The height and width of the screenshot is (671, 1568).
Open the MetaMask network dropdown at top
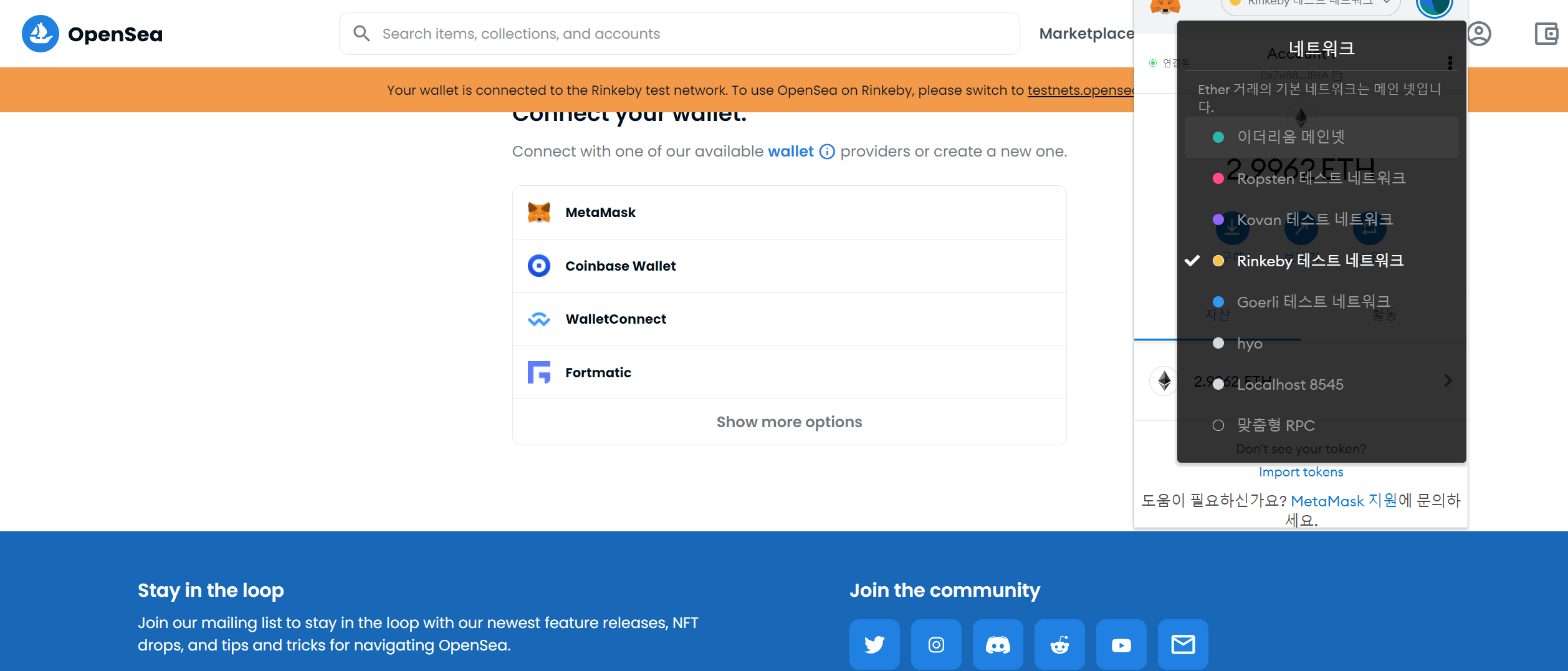[x=1311, y=5]
